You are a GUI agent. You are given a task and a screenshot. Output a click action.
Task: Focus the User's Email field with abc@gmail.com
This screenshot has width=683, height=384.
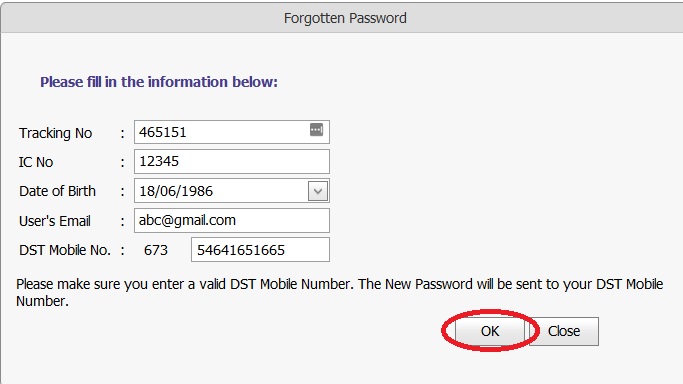pyautogui.click(x=232, y=220)
